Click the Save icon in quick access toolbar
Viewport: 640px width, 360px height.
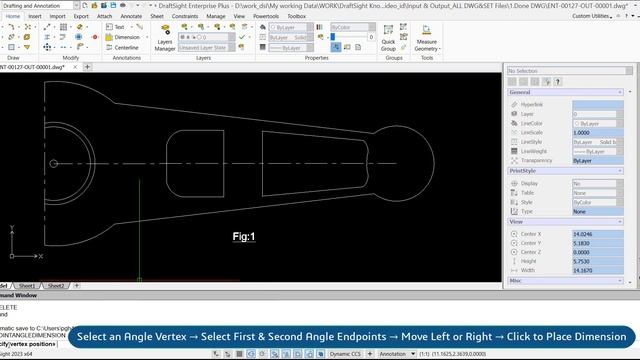113,5
